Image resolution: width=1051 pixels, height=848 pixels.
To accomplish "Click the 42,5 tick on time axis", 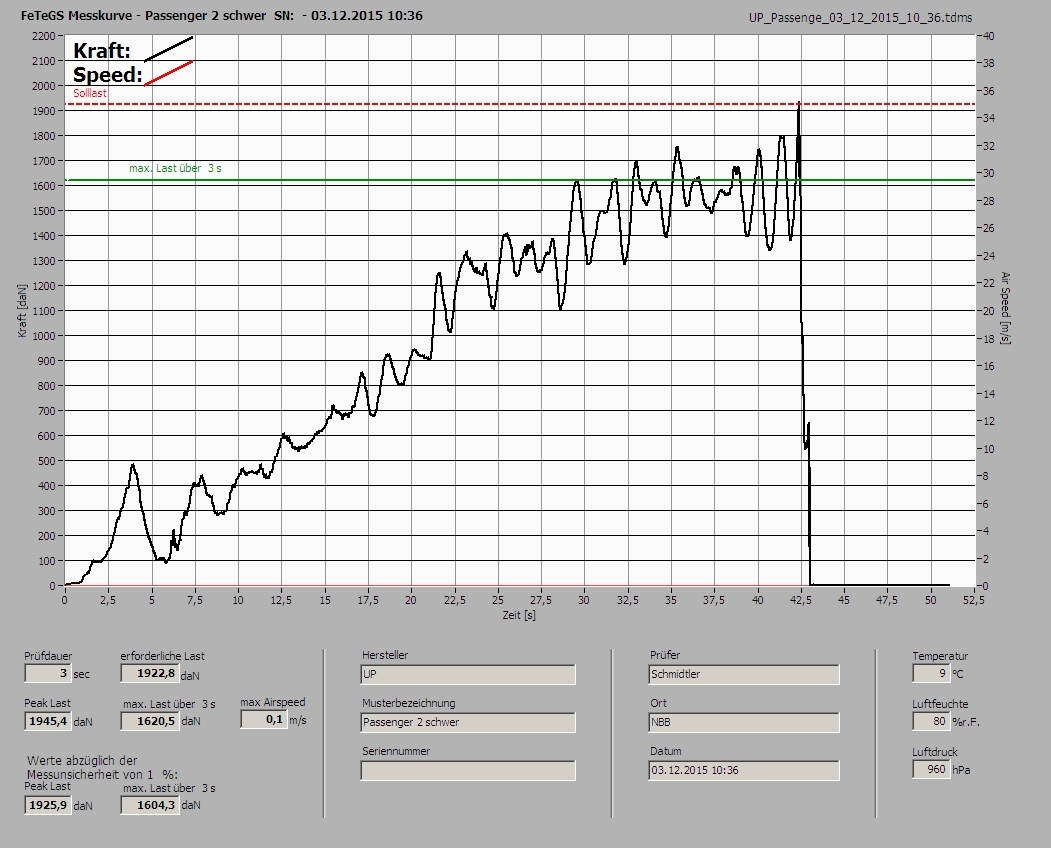I will [800, 600].
